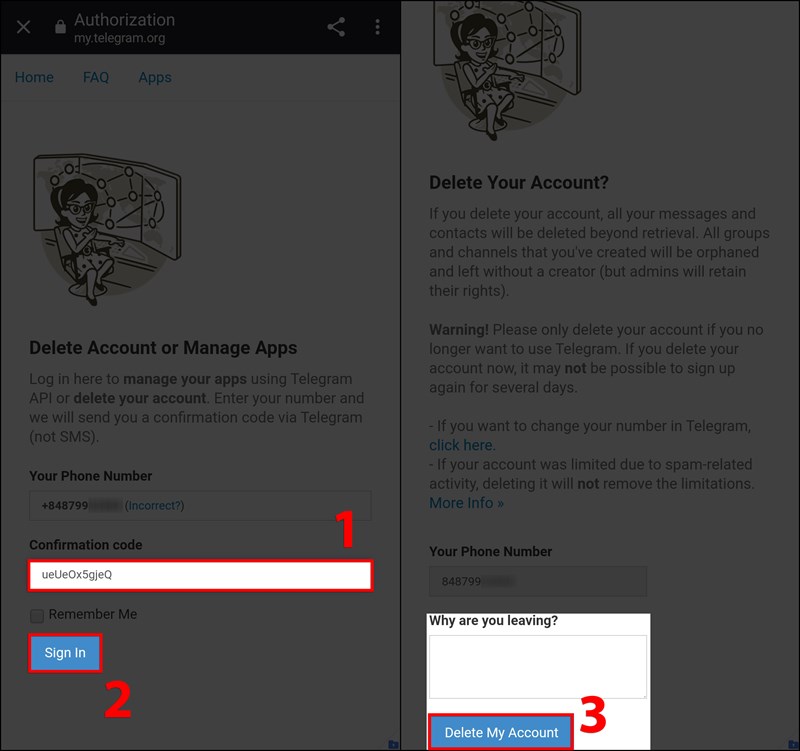The image size is (800, 751).
Task: Focus the 'Why are you leaving?' text box
Action: tap(538, 667)
